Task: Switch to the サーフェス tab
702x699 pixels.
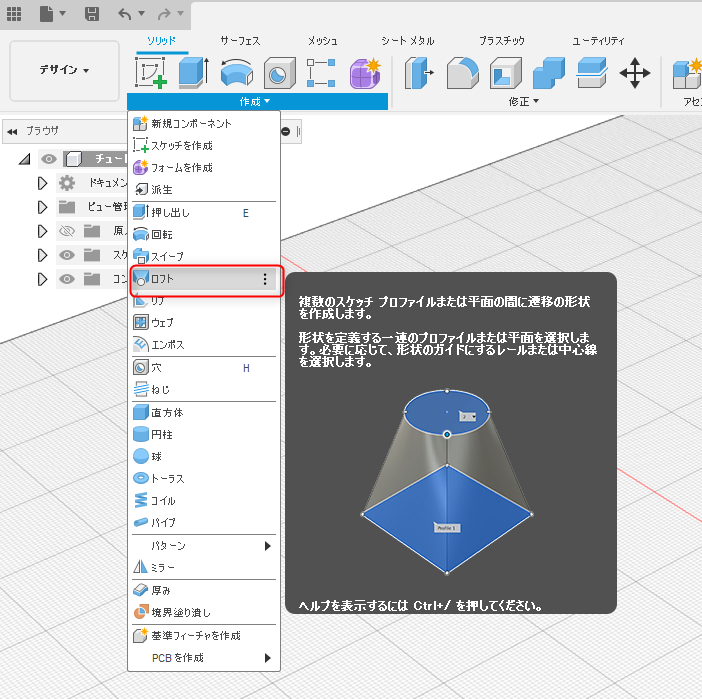Action: (x=240, y=41)
